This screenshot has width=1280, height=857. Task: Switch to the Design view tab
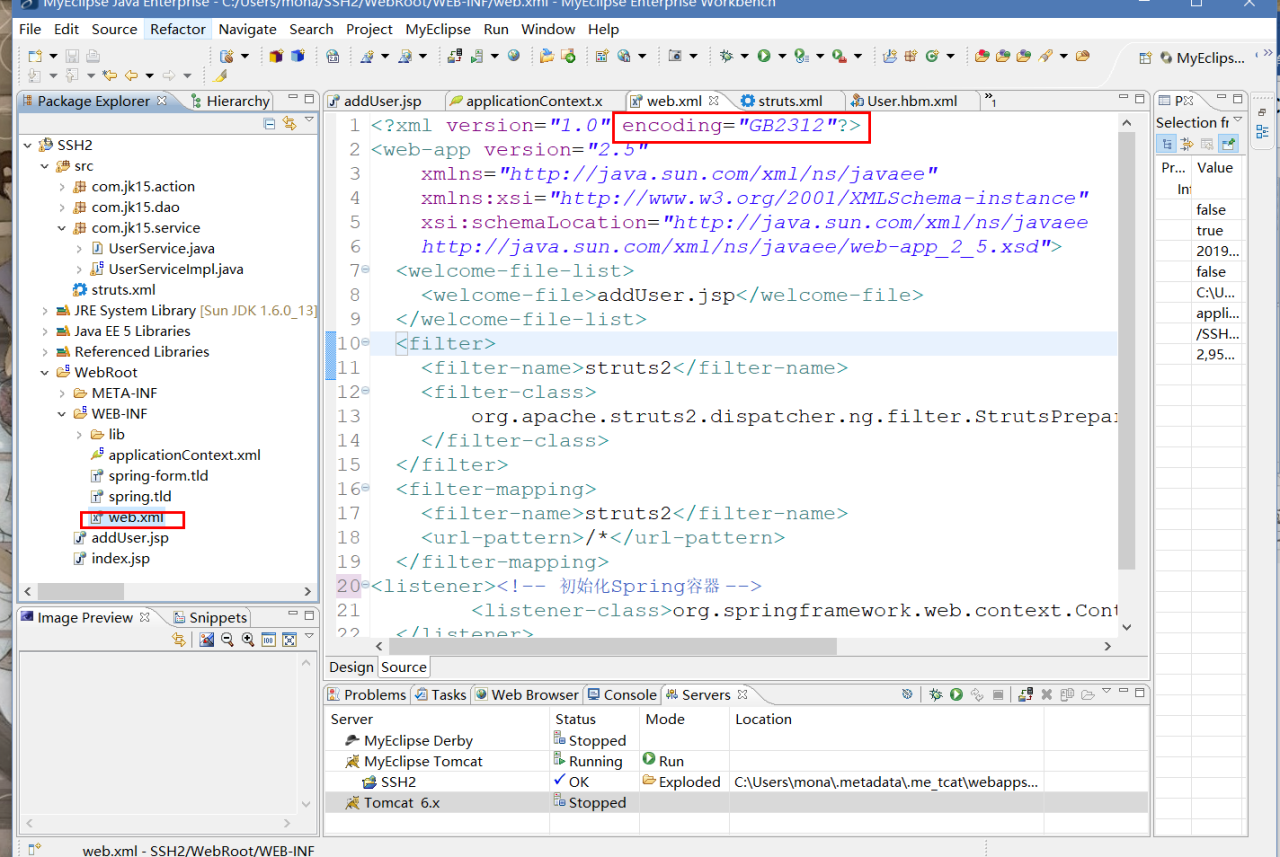tap(352, 667)
